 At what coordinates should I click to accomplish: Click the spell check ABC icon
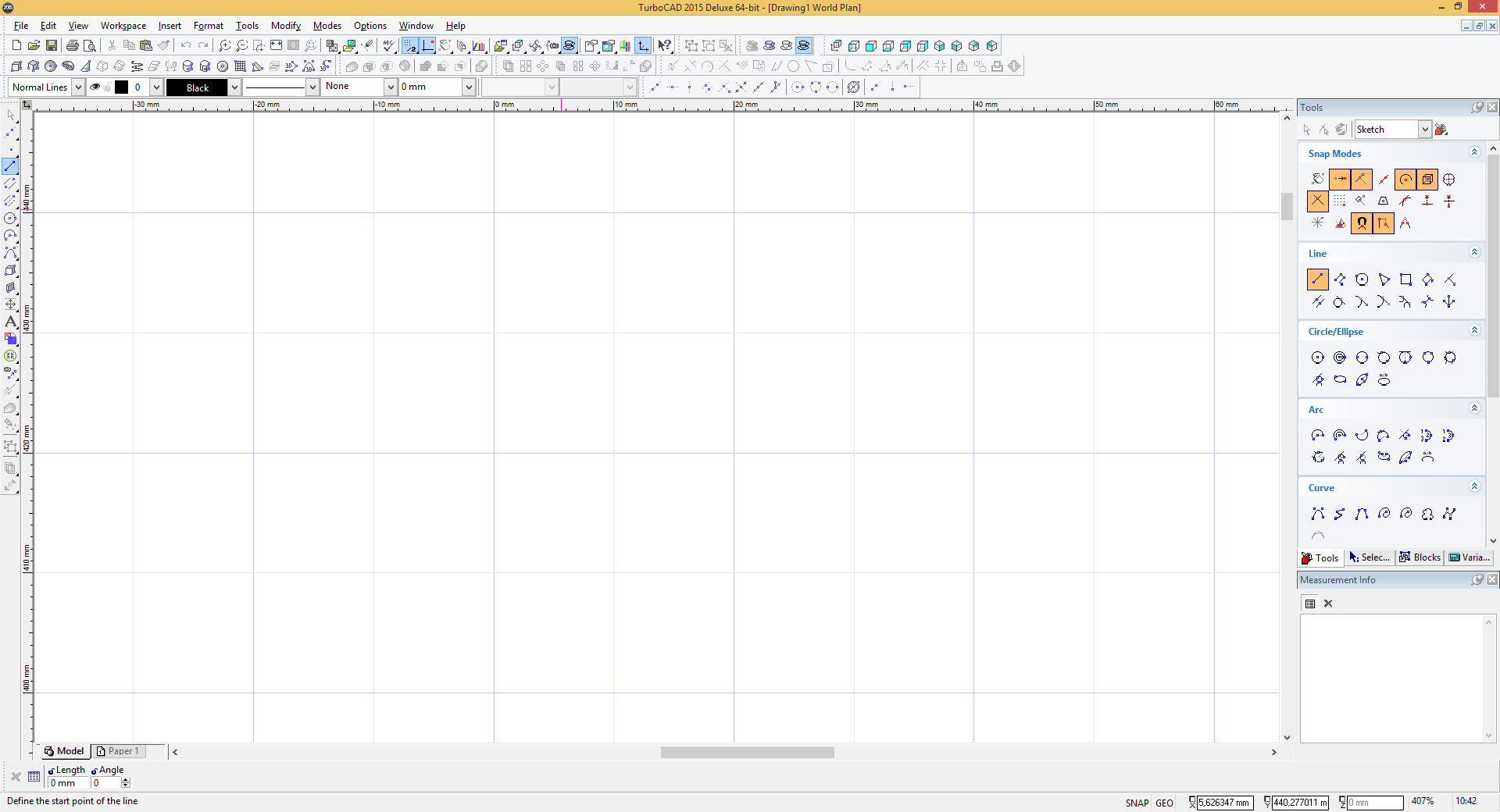(388, 46)
